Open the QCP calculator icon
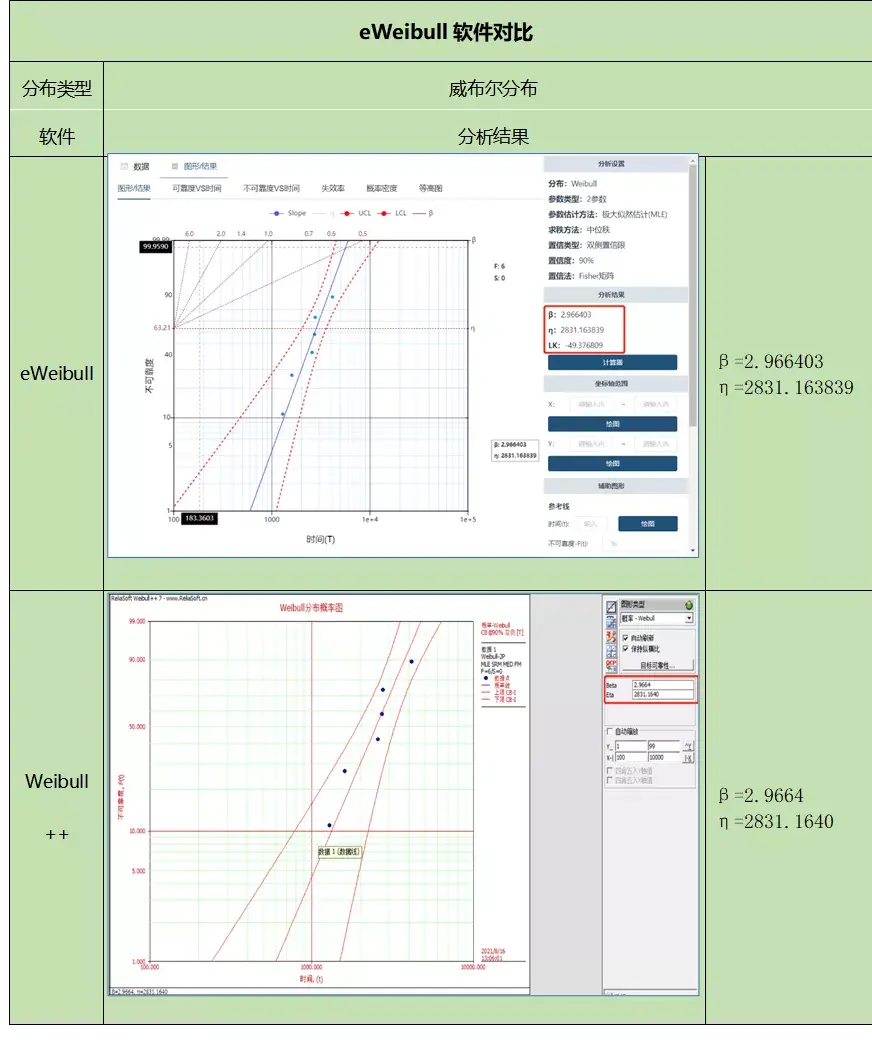Screen dimensions: 872x1052 (x=611, y=664)
